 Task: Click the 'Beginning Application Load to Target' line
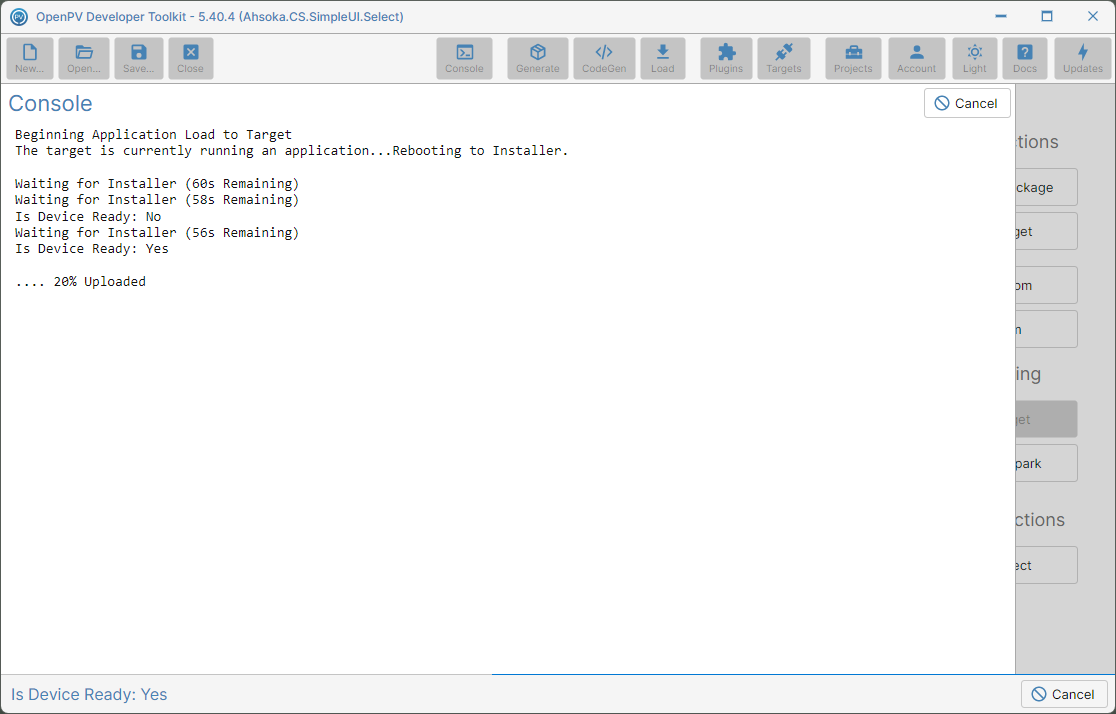click(x=153, y=135)
